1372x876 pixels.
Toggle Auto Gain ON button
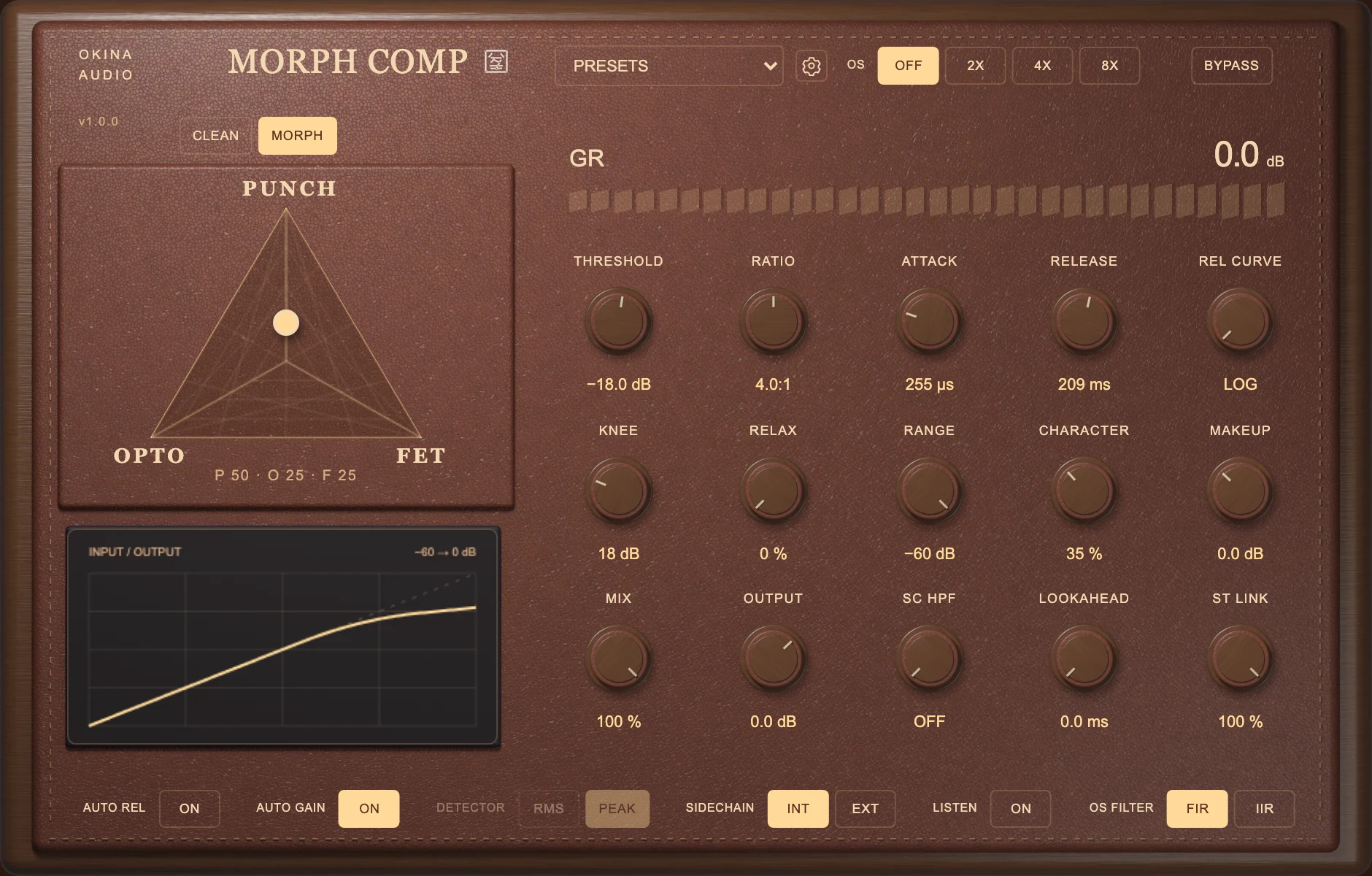(x=369, y=809)
